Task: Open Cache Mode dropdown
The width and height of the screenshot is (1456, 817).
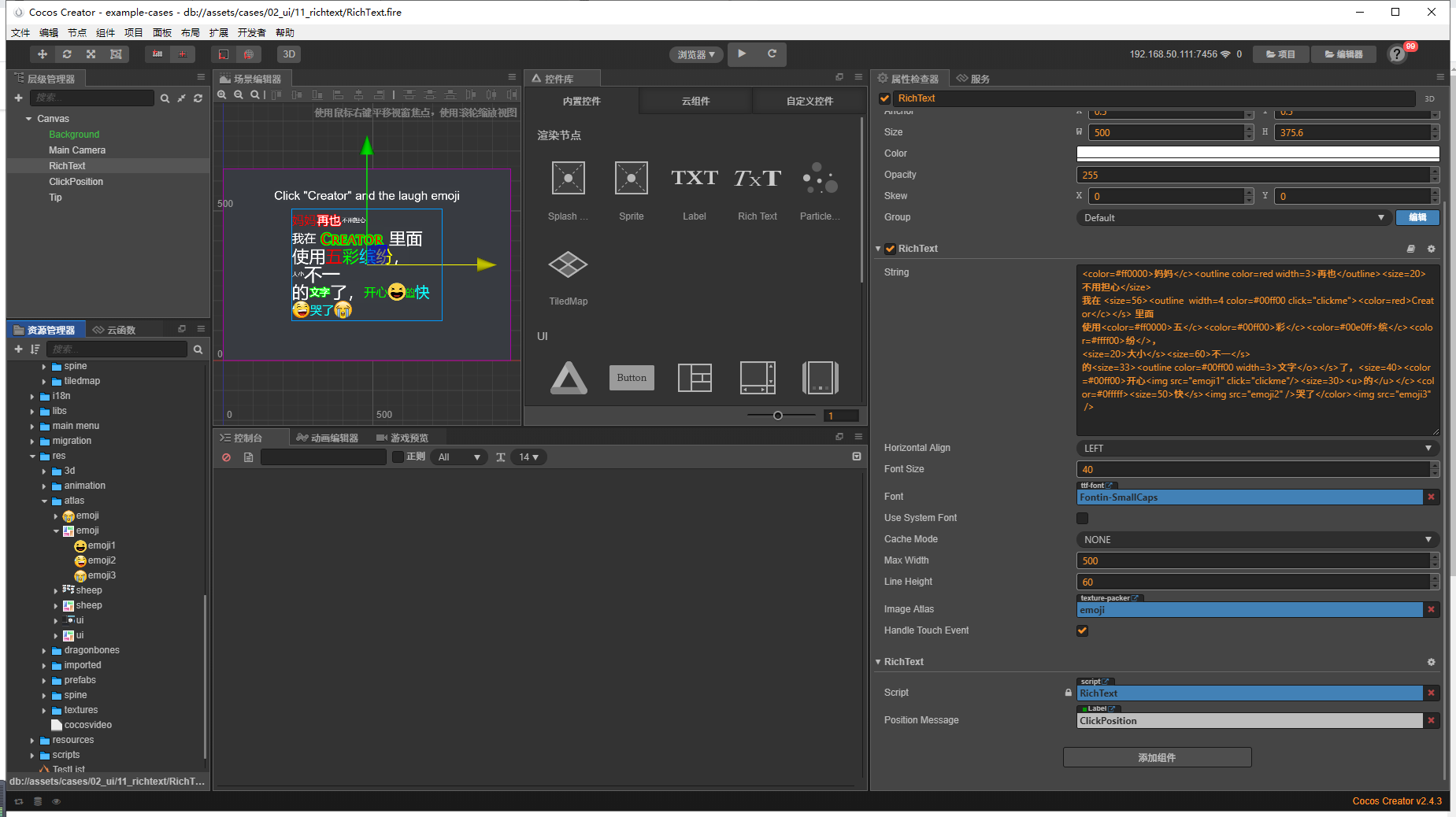Action: [x=1258, y=540]
